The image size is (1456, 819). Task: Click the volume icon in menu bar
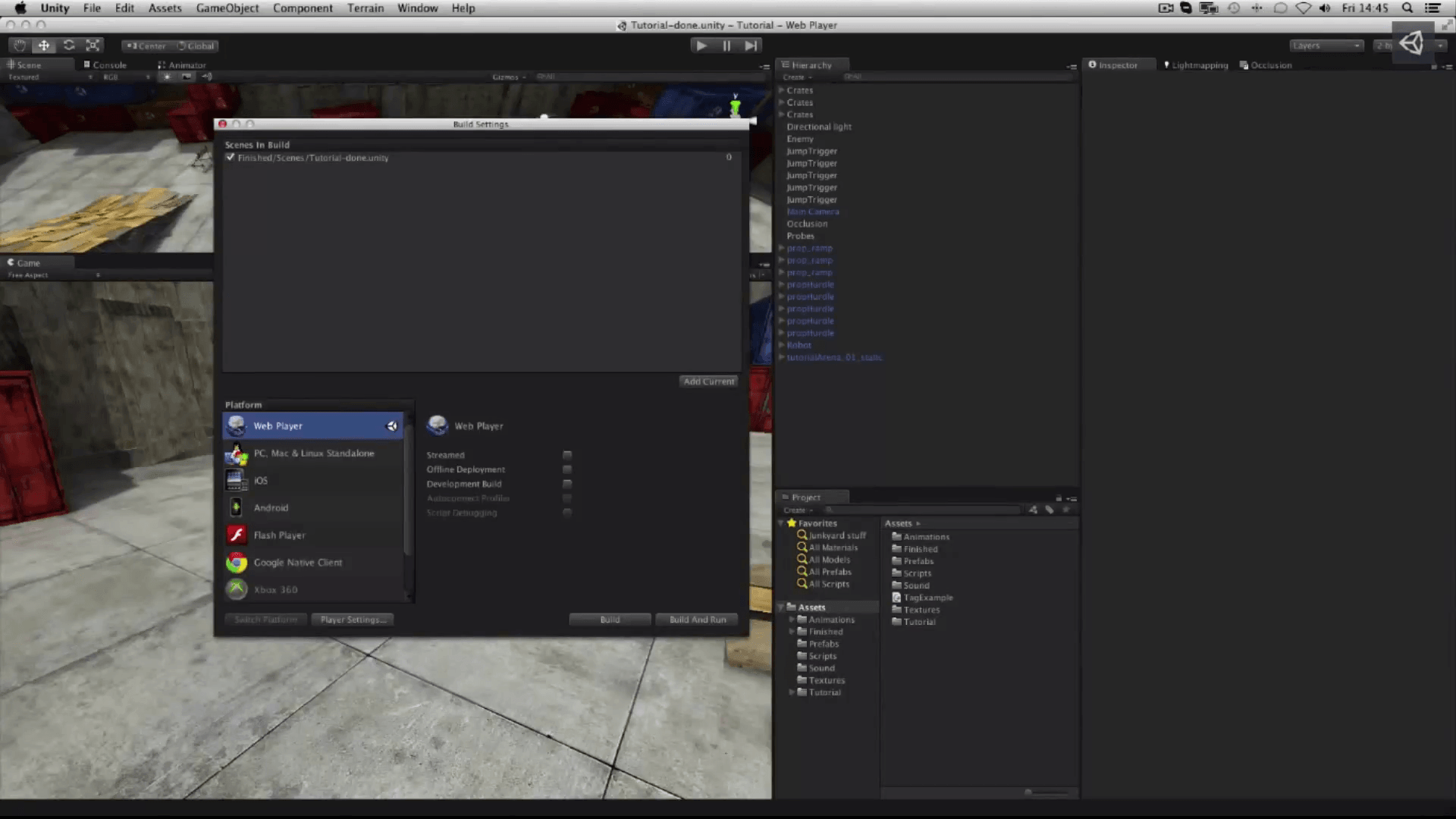(x=1325, y=8)
